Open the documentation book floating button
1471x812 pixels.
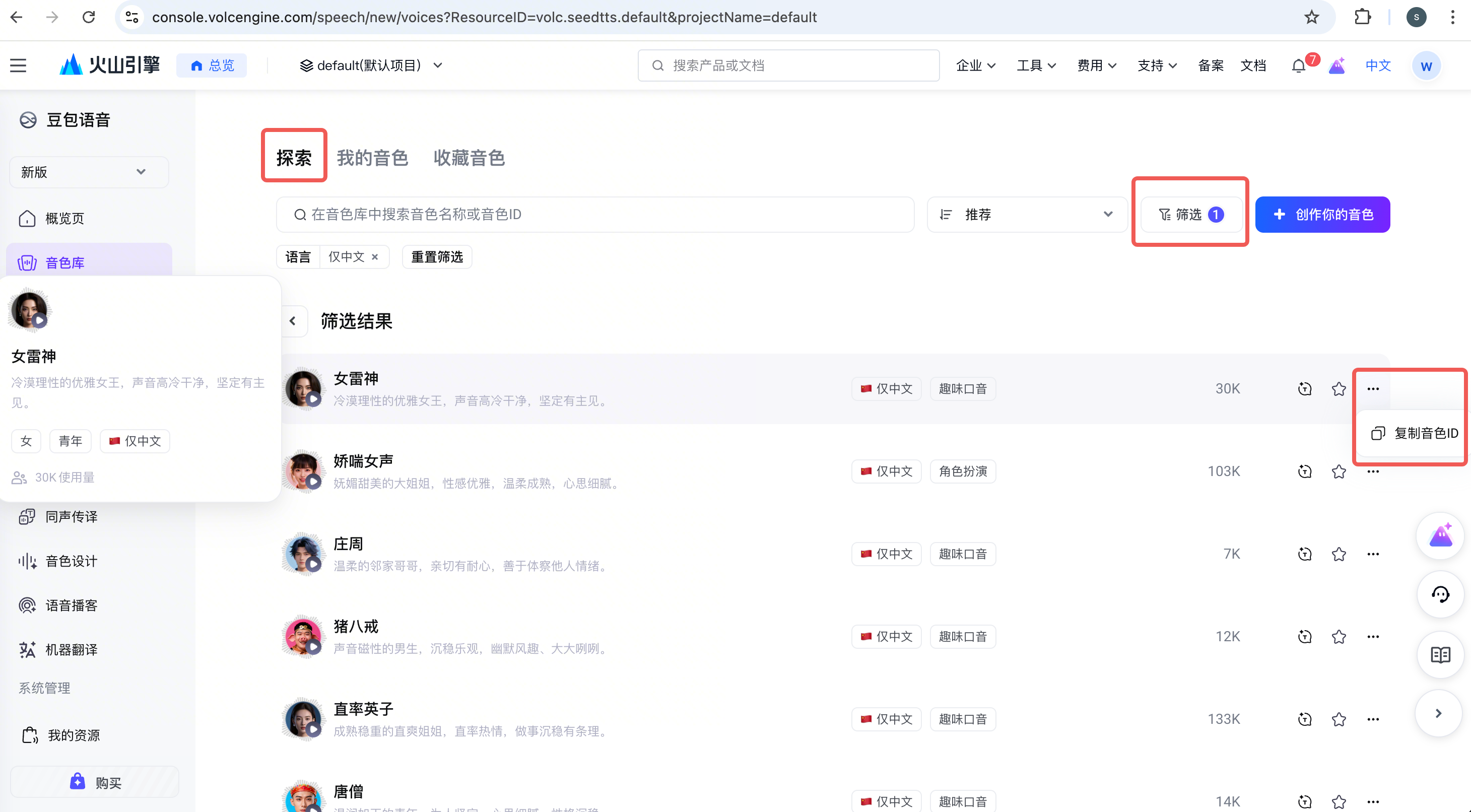click(1440, 654)
